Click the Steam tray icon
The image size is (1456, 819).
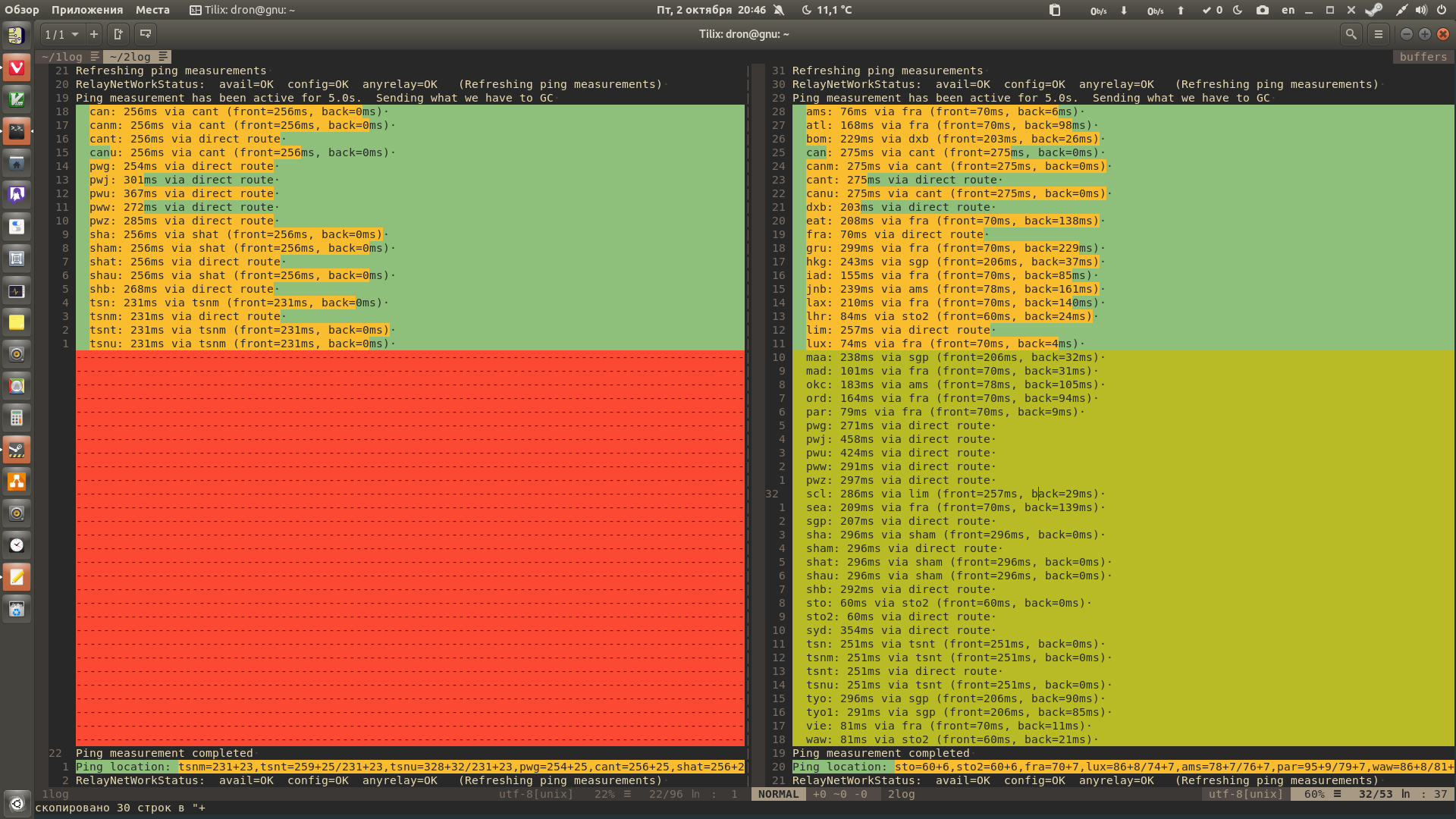click(x=1373, y=10)
